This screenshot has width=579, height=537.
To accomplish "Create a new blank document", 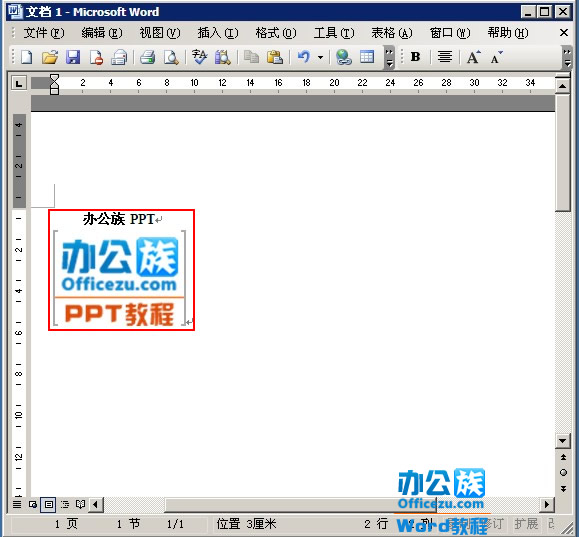I will point(27,58).
